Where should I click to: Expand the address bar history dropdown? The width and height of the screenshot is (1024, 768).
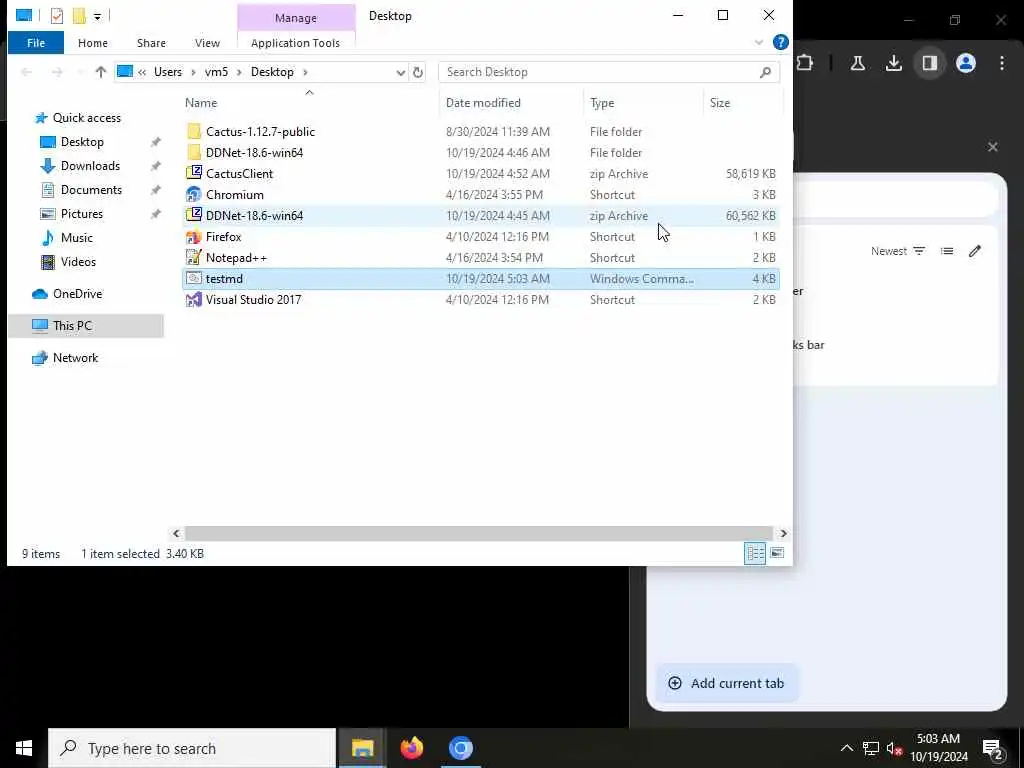[x=401, y=72]
